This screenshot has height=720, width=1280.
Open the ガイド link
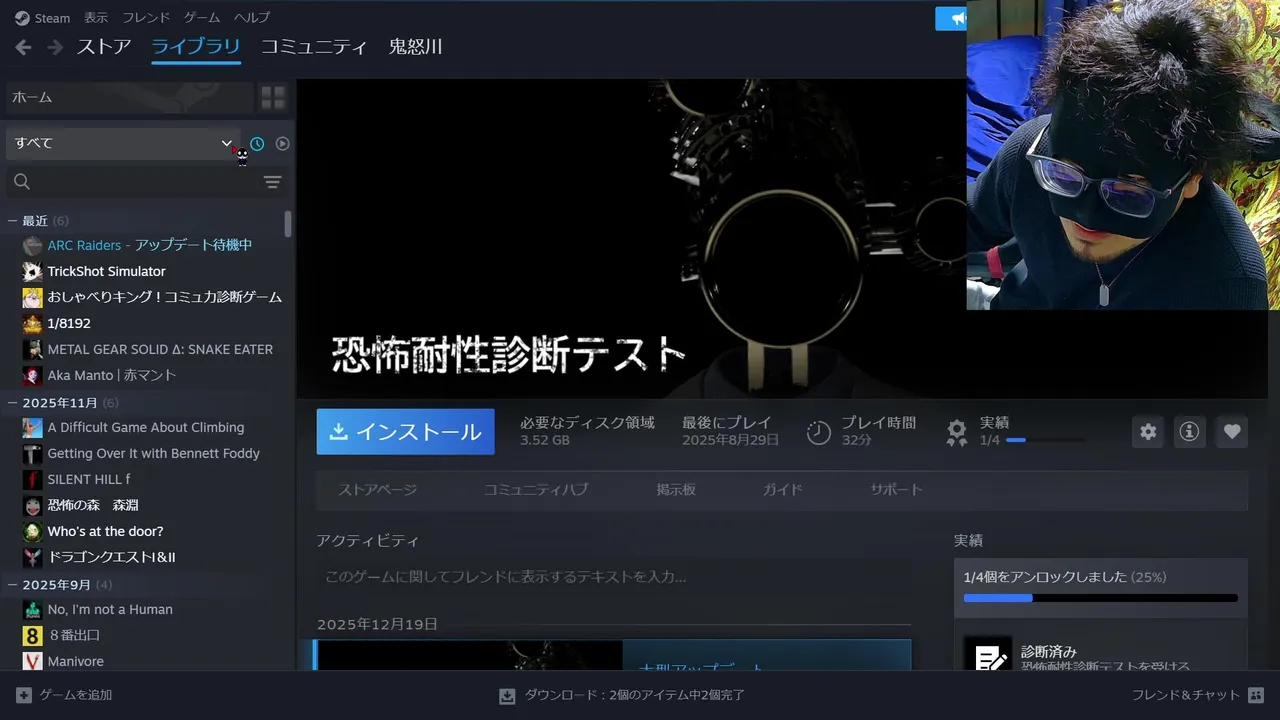pos(783,490)
